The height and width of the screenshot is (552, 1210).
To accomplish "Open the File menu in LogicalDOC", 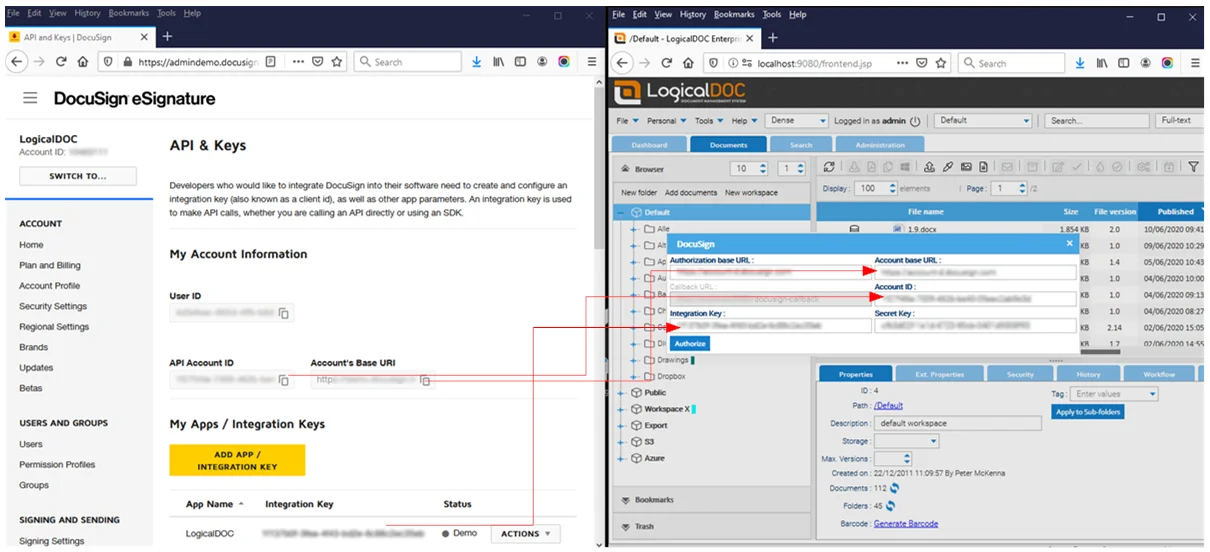I will click(x=625, y=121).
